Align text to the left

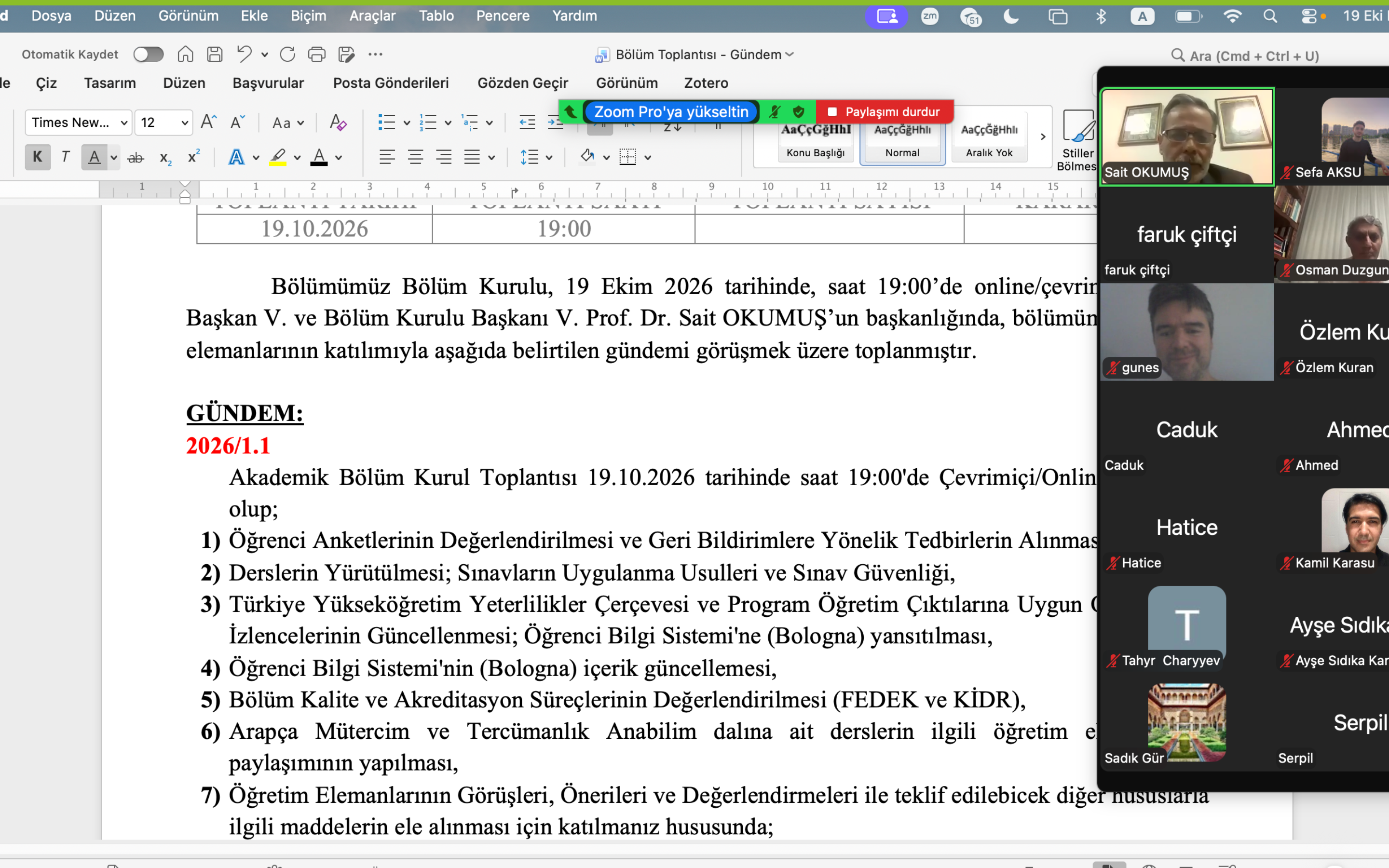[387, 157]
